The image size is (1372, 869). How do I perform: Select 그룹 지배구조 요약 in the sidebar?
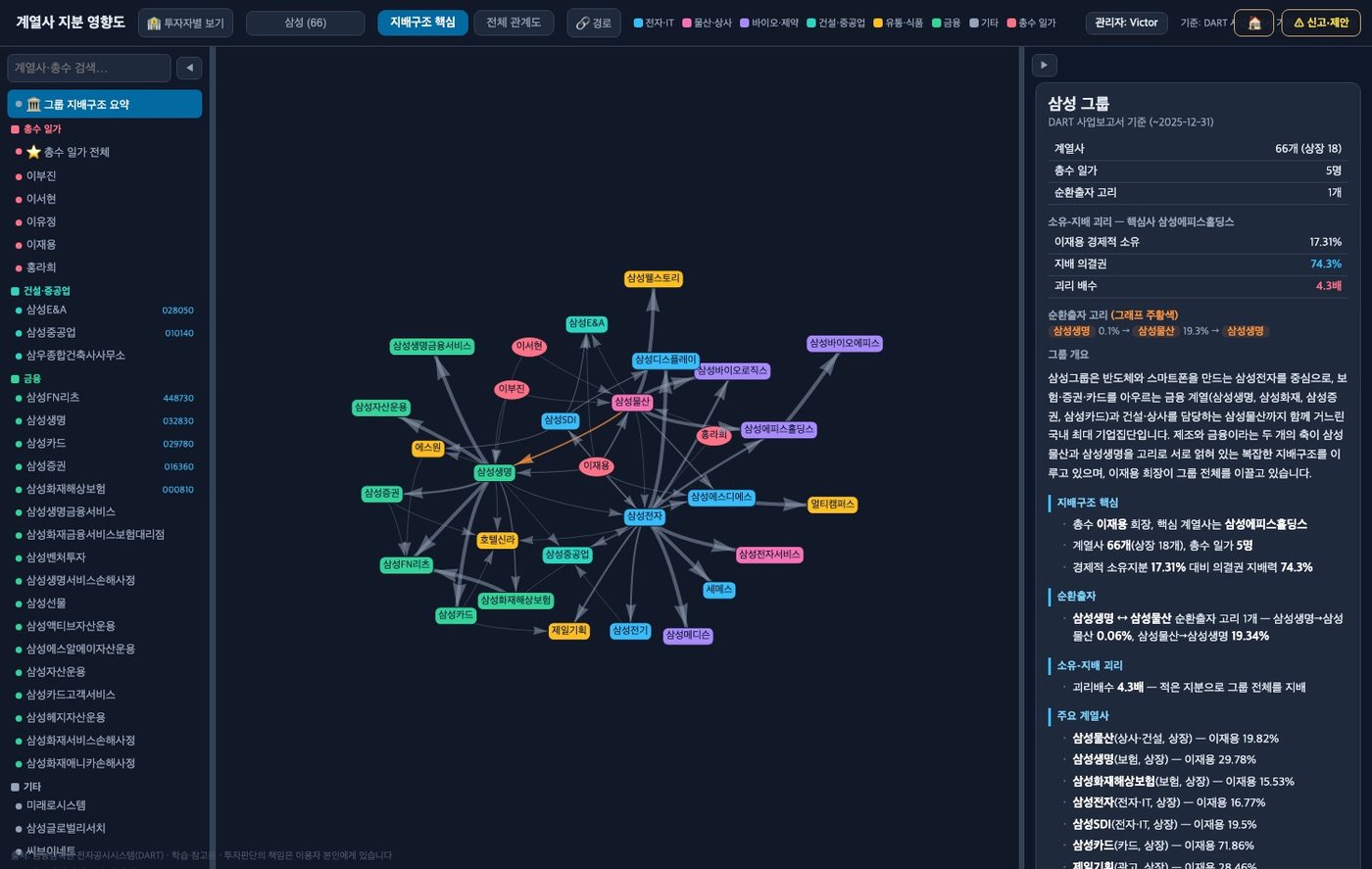pyautogui.click(x=105, y=104)
